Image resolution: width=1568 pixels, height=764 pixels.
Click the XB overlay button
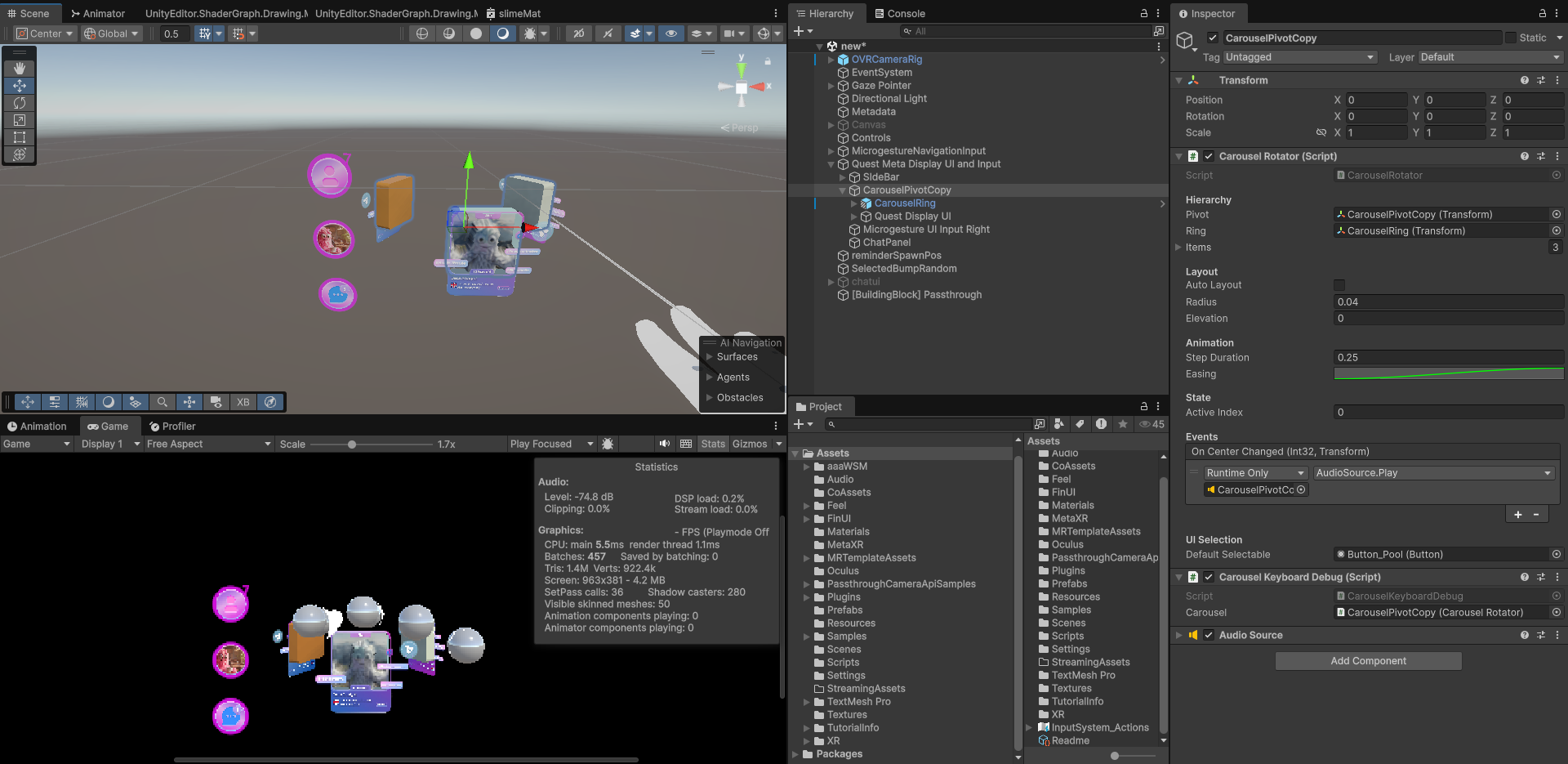point(243,402)
